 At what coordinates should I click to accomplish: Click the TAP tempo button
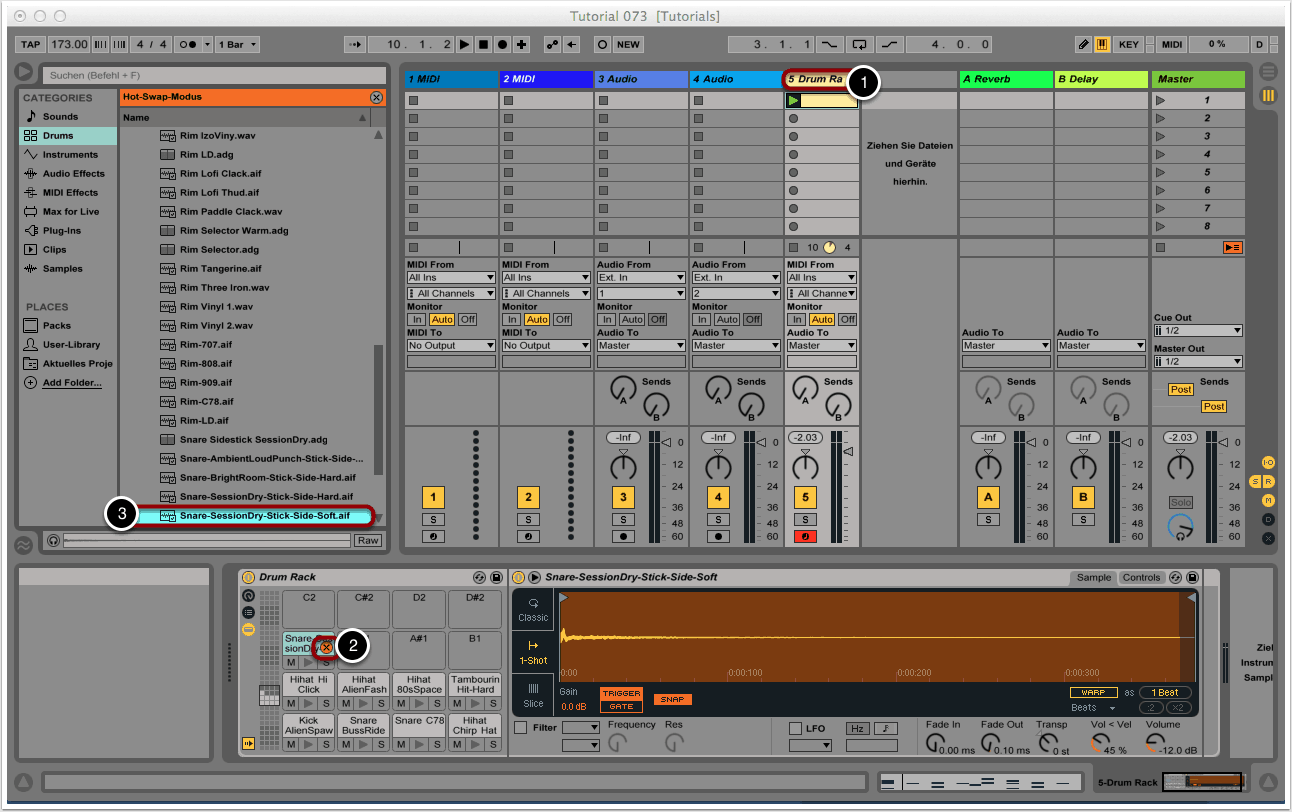(x=30, y=45)
